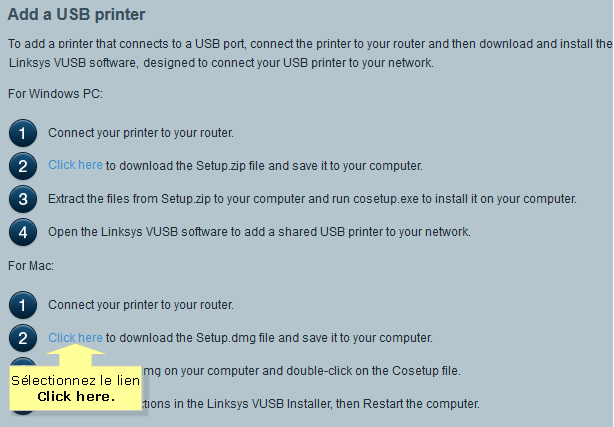This screenshot has height=427, width=614.
Task: Click the Mac step 1 number icon
Action: tap(23, 305)
